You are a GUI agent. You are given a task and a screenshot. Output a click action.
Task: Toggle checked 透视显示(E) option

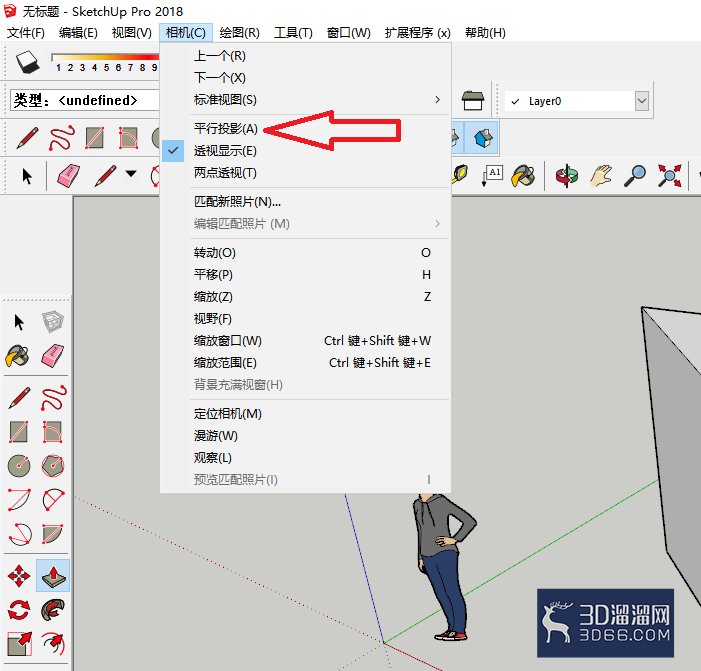[x=305, y=151]
